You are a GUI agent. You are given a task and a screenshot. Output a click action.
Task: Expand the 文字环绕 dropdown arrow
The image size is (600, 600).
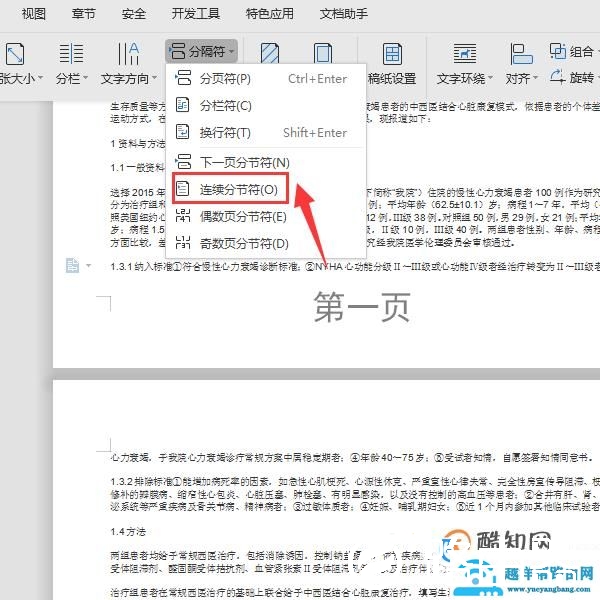click(x=490, y=78)
